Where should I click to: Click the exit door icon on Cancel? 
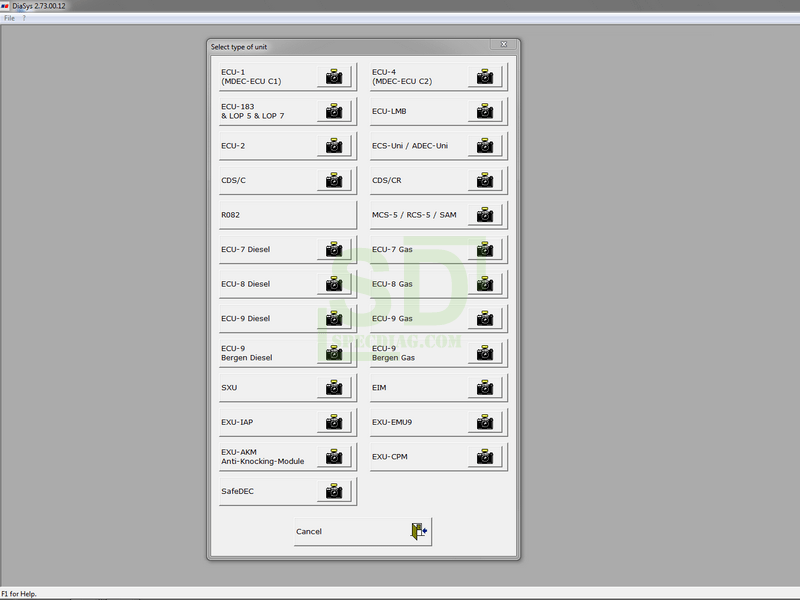click(x=419, y=531)
